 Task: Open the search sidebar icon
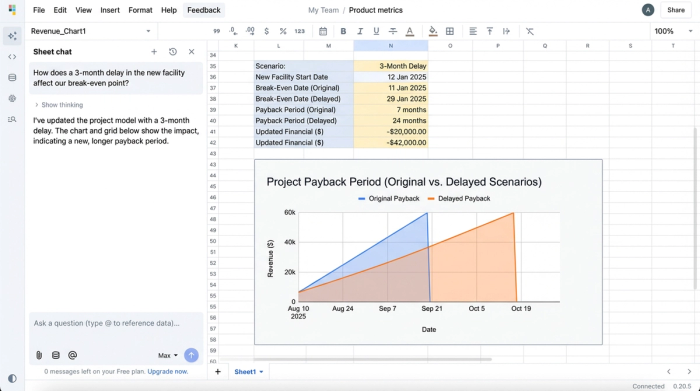click(x=12, y=119)
